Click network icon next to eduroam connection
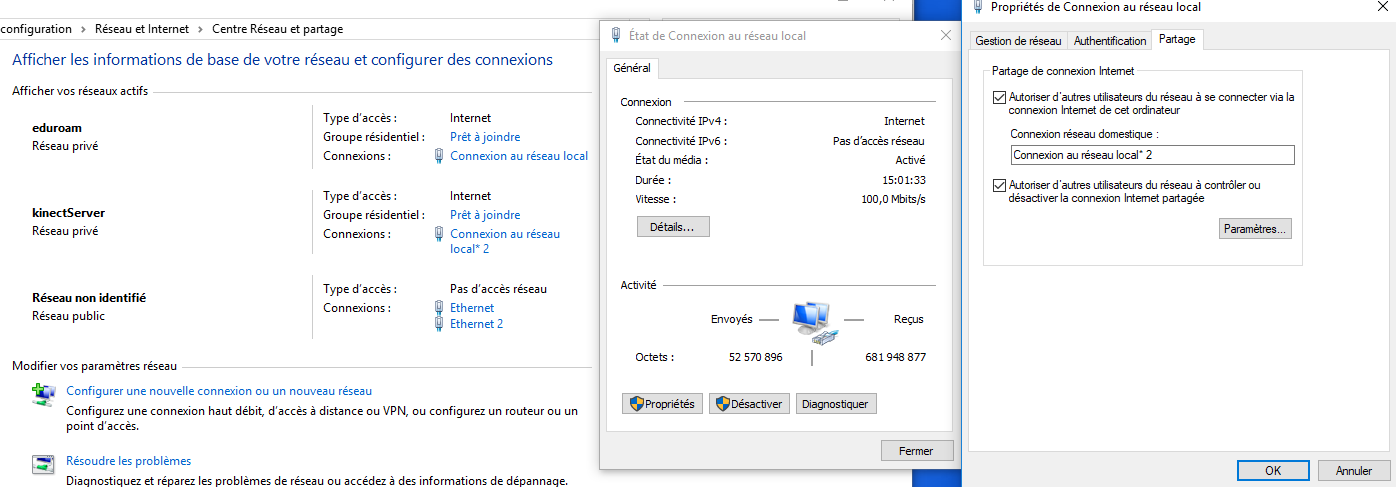Viewport: 1396px width, 492px height. (439, 156)
